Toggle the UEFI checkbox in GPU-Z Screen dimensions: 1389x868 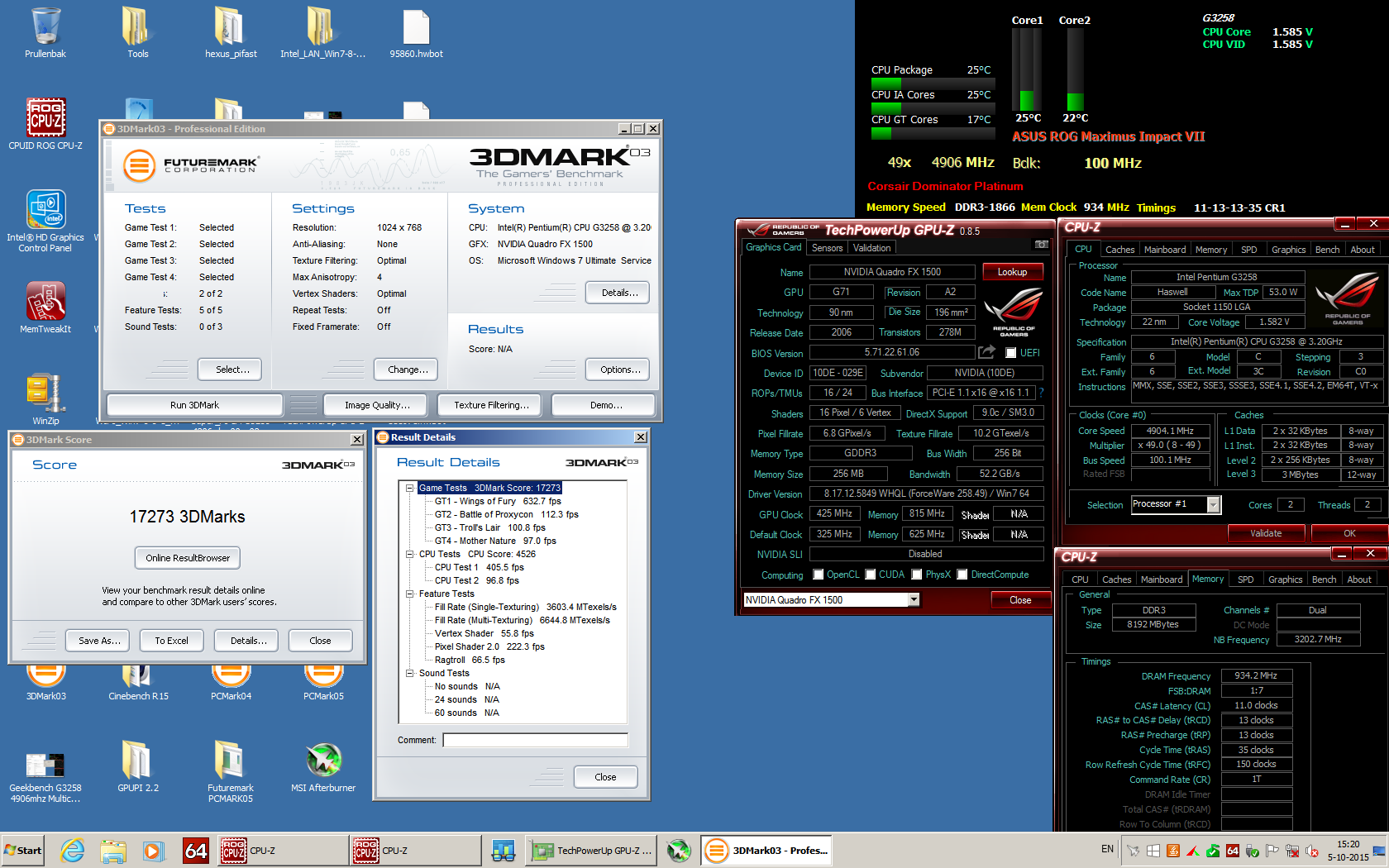[x=1010, y=353]
